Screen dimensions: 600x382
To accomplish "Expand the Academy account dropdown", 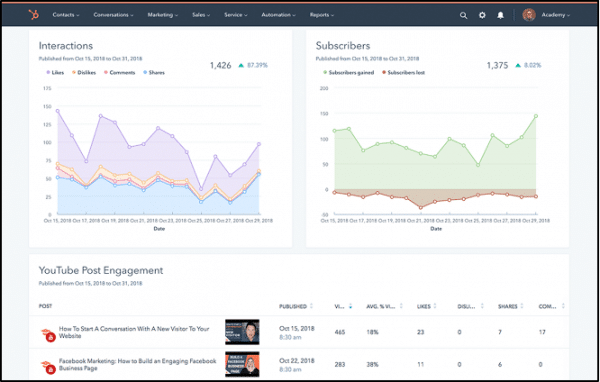I will tap(556, 15).
